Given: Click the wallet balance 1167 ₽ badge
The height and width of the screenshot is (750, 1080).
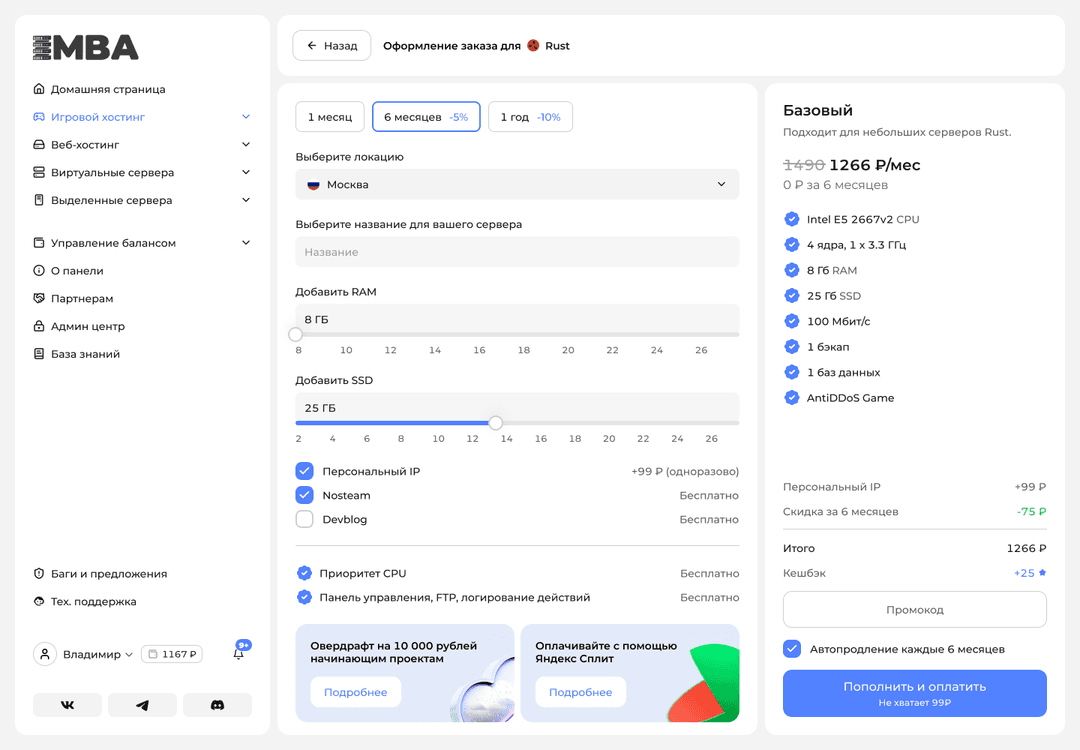Looking at the screenshot, I should click(172, 654).
